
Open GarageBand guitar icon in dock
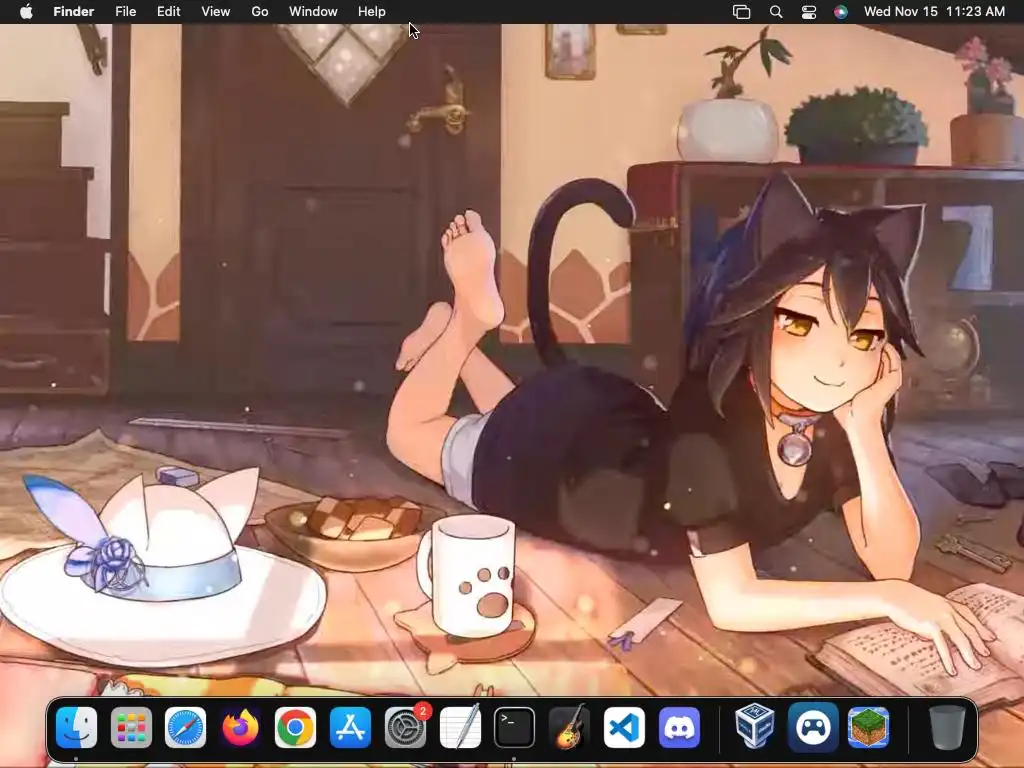click(569, 727)
